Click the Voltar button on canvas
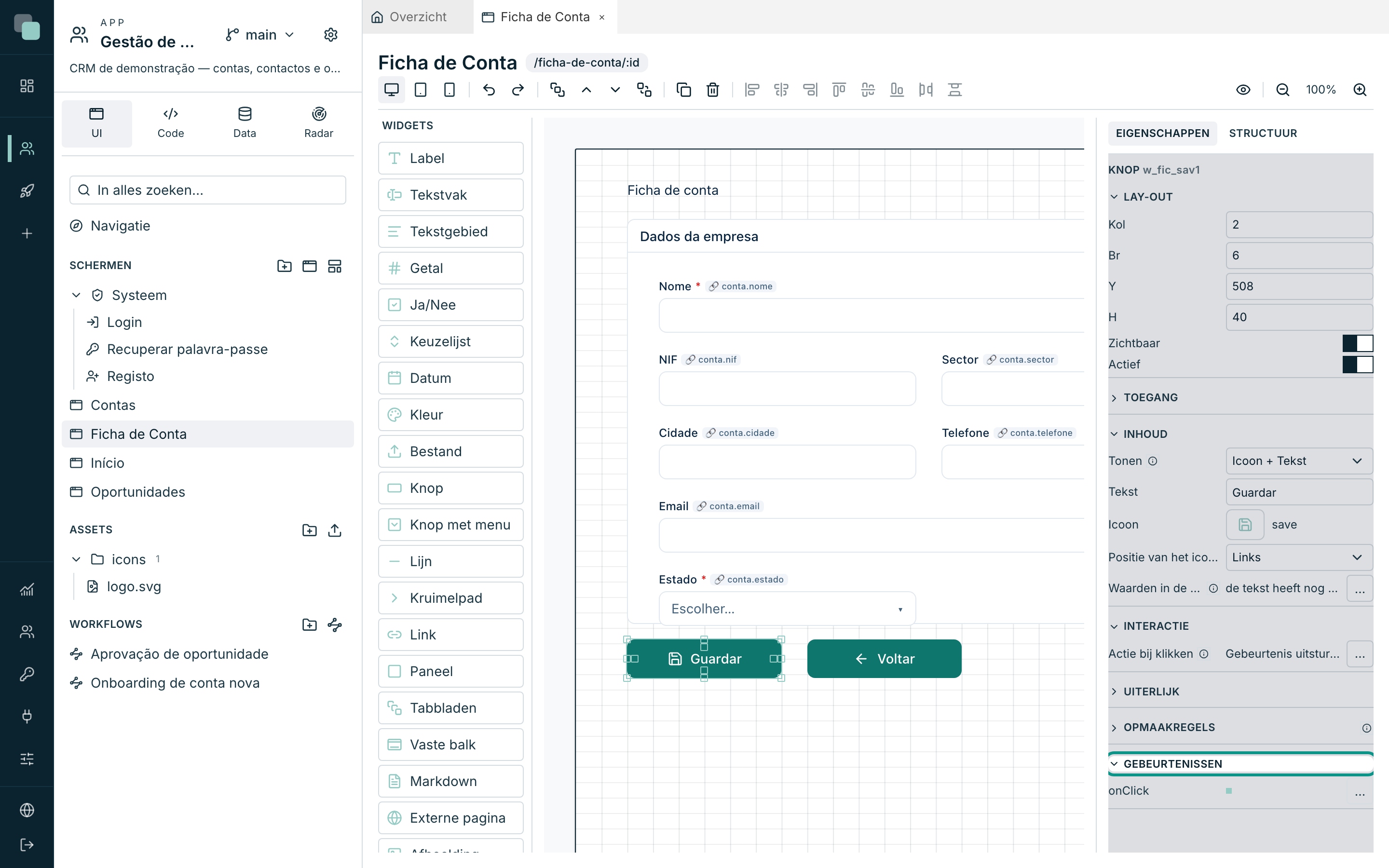Image resolution: width=1389 pixels, height=868 pixels. (884, 658)
